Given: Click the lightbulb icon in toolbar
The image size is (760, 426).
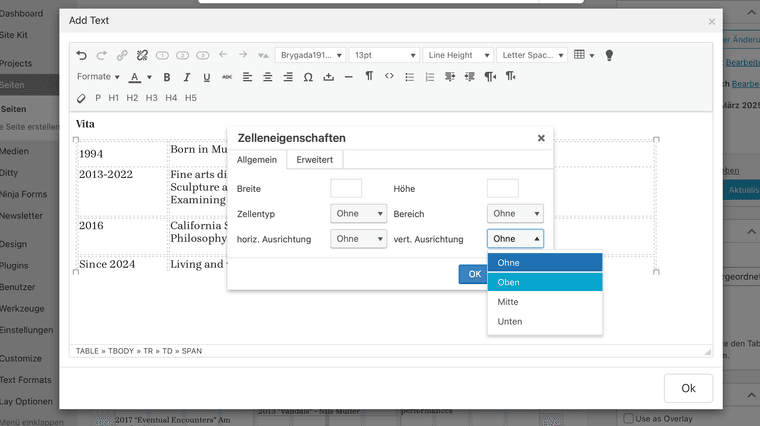Looking at the screenshot, I should pos(609,55).
